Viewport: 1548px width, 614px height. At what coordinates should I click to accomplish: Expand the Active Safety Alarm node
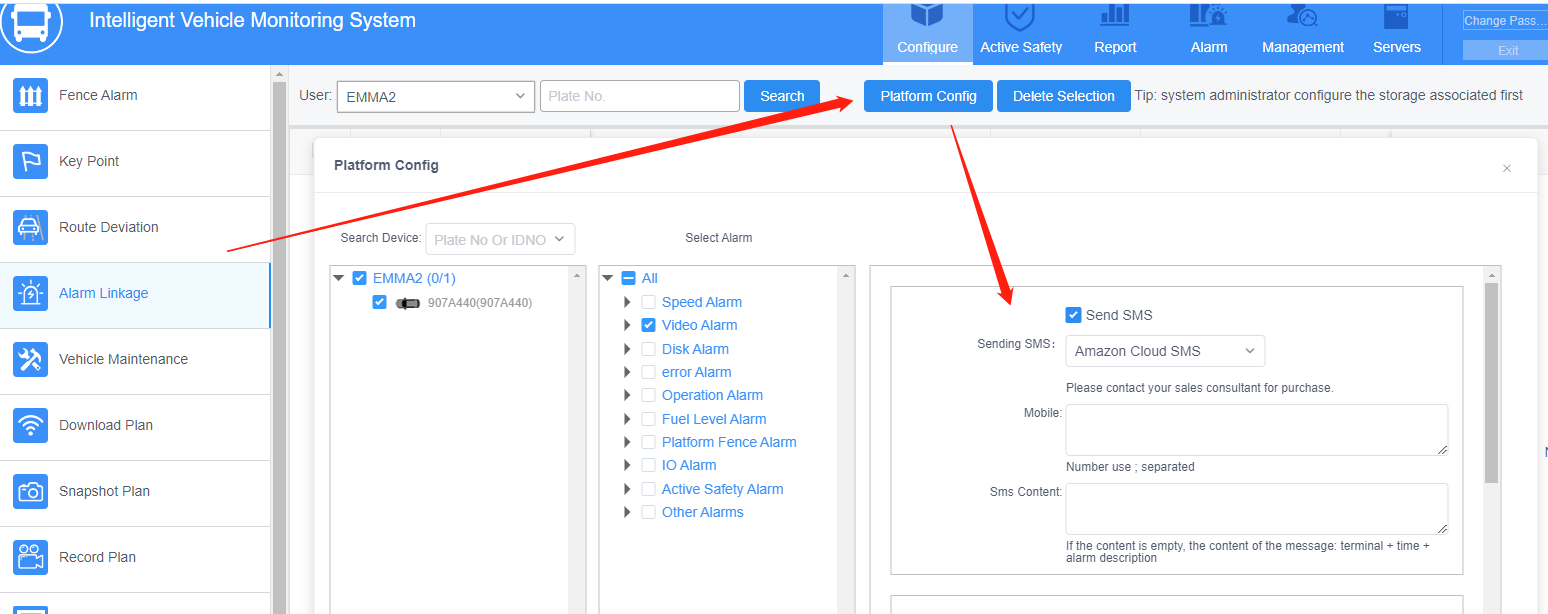[627, 489]
